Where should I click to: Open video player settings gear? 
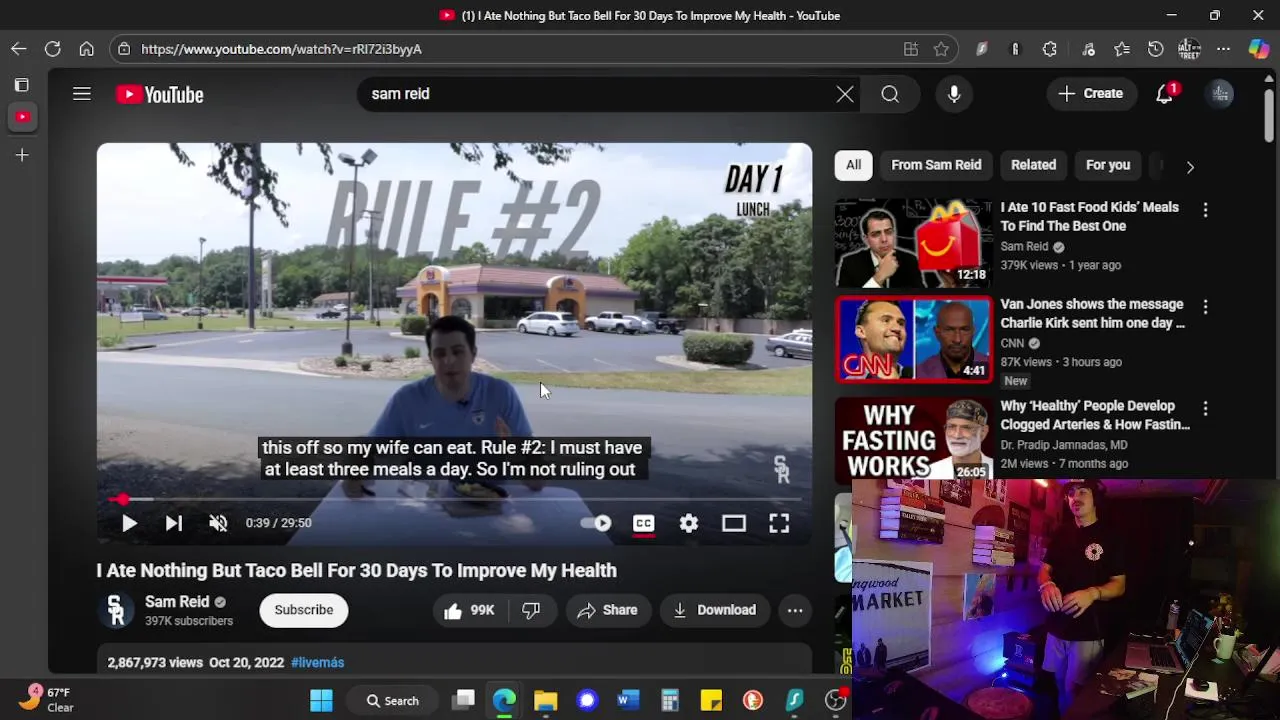[689, 523]
